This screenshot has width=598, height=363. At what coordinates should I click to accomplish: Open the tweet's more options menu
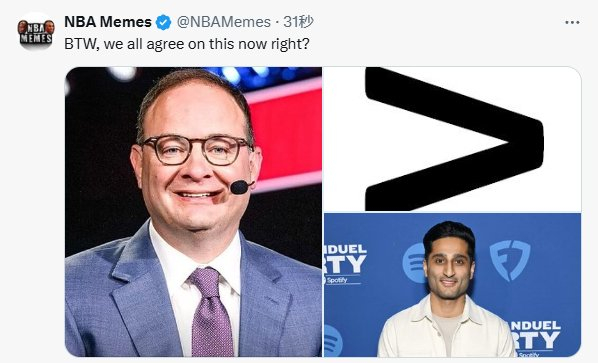point(572,22)
